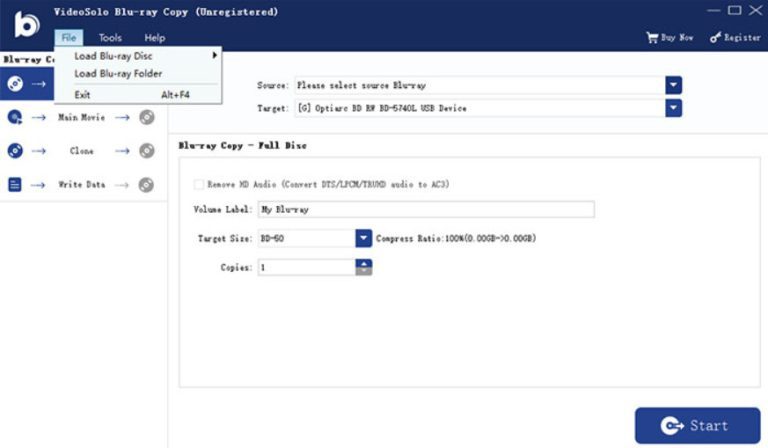768x448 pixels.
Task: Enable the Remove HD Audio checkbox
Action: click(x=198, y=184)
